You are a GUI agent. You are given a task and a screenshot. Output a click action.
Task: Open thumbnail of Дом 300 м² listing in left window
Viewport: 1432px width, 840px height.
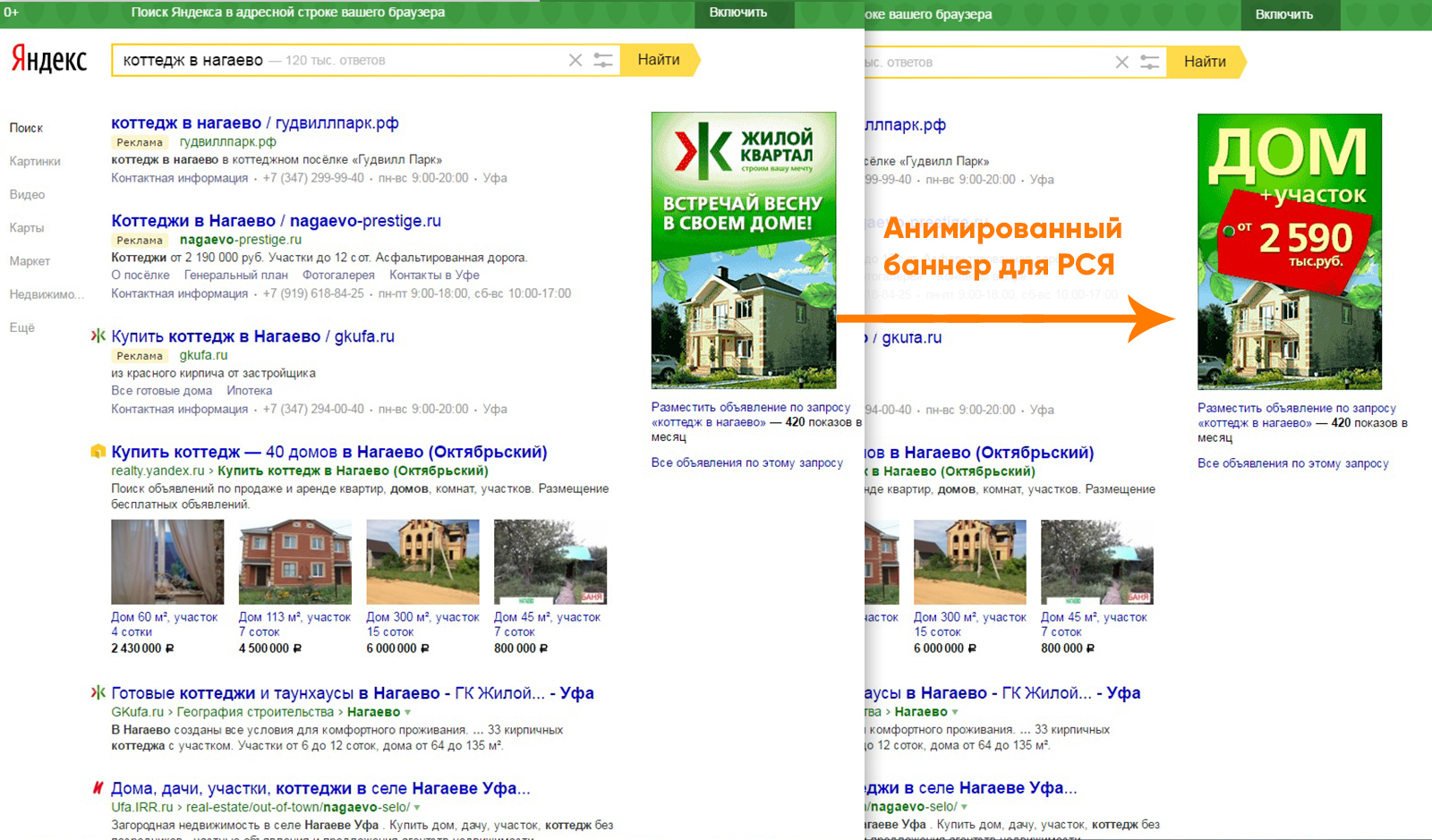pyautogui.click(x=422, y=562)
